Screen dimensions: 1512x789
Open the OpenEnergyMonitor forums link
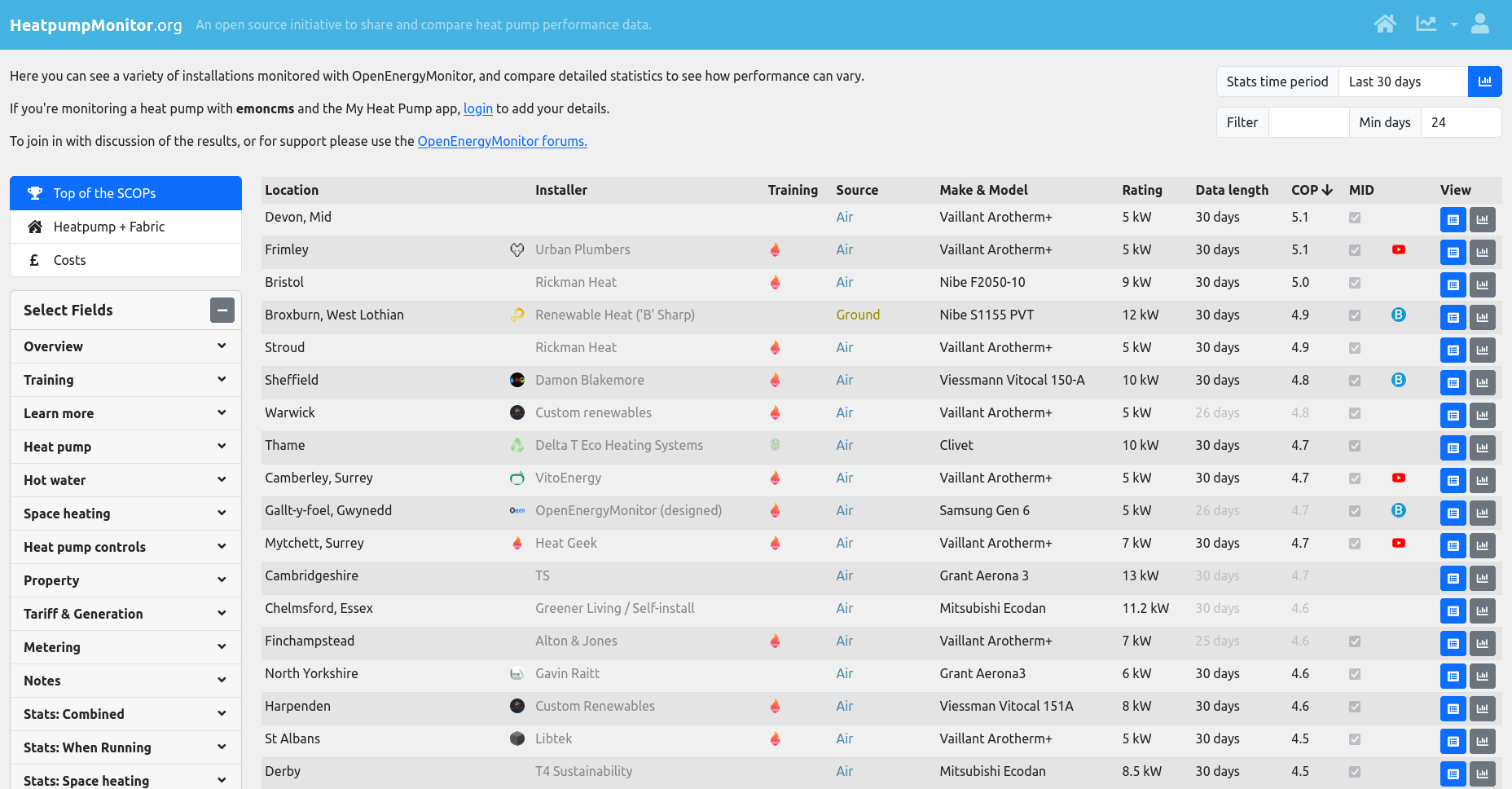pos(502,141)
